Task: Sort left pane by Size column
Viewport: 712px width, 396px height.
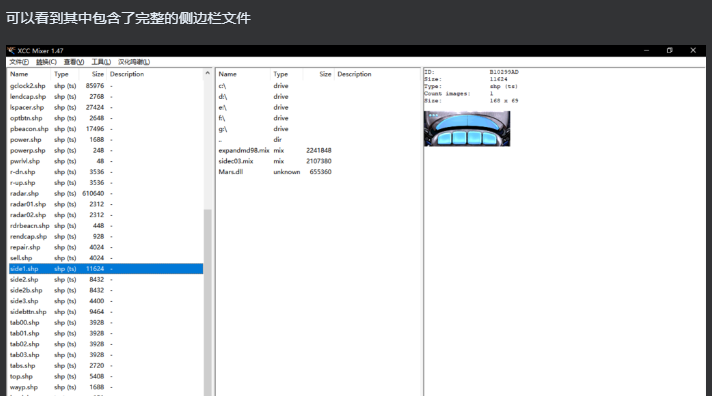Action: (93, 74)
